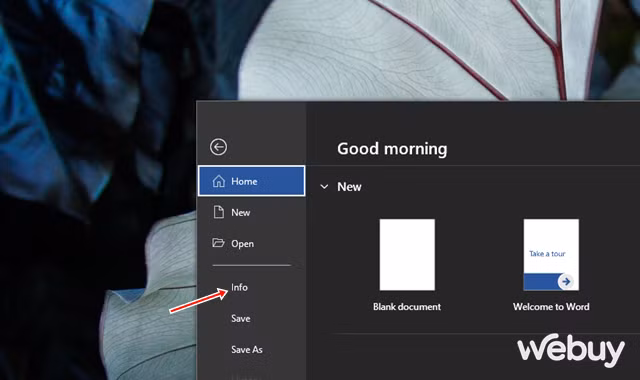640x380 pixels.
Task: Click the Webuy watermark logo
Action: 571,350
